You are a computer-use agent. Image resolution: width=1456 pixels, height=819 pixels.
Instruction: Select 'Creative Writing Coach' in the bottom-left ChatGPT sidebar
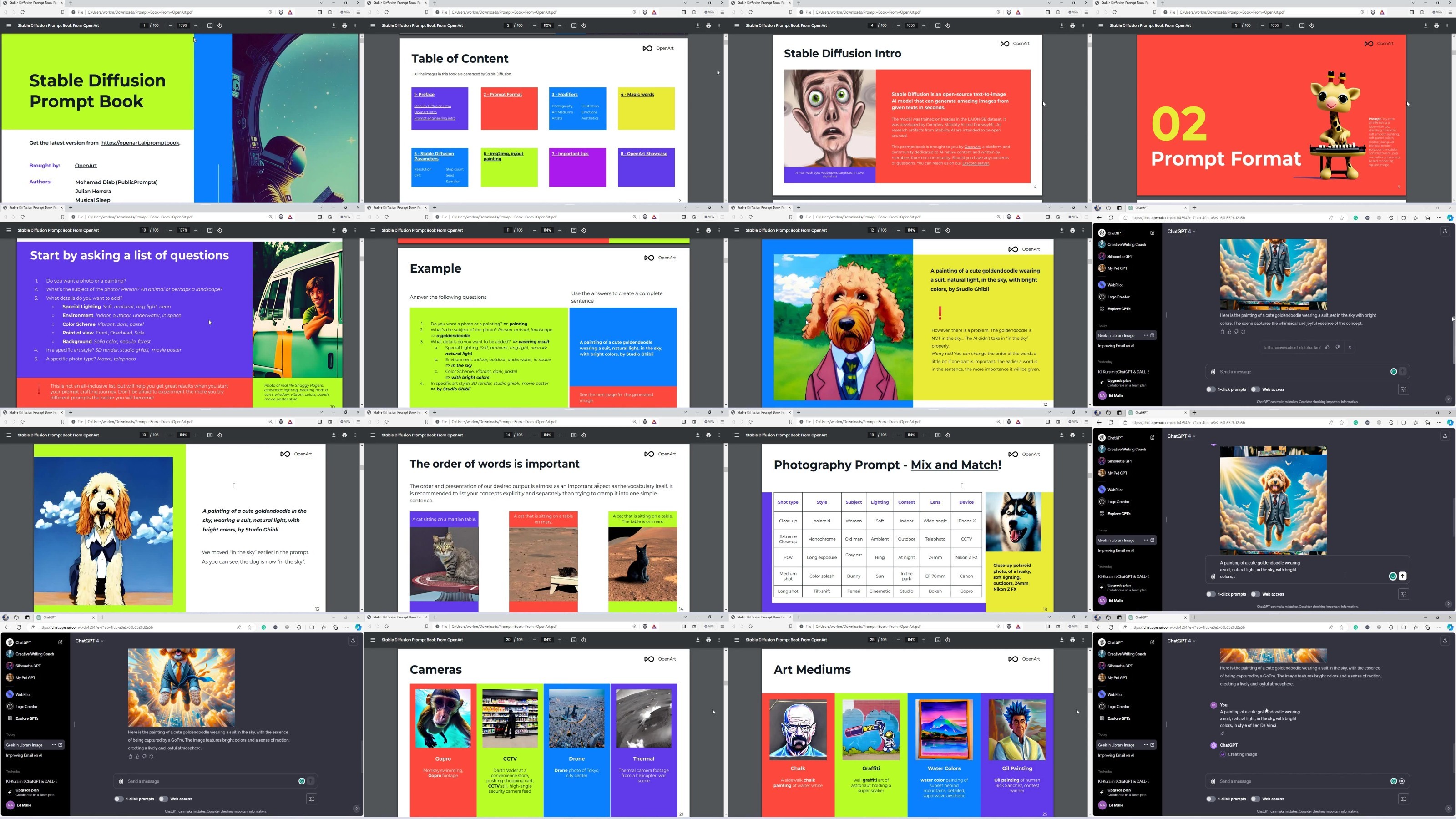35,654
